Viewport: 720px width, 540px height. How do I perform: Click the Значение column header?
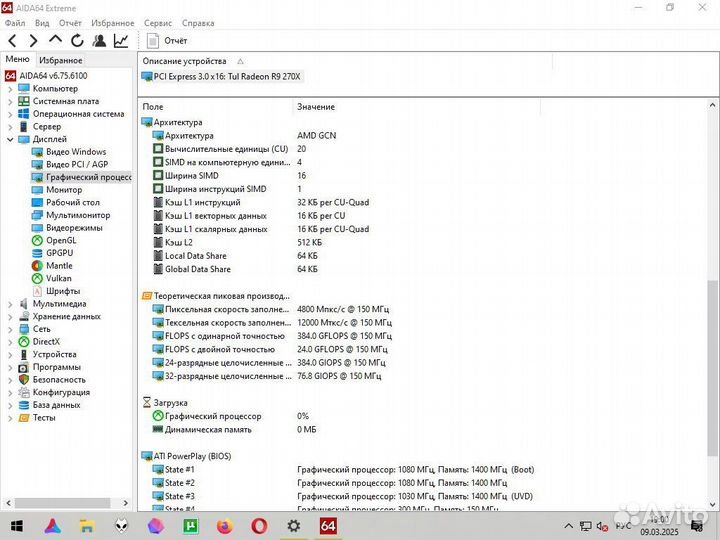point(316,107)
